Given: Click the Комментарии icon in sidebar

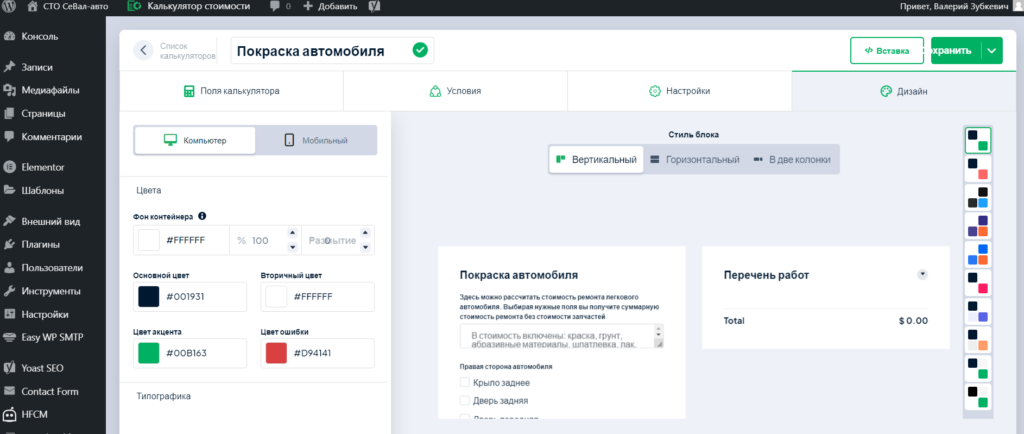Looking at the screenshot, I should [10, 137].
